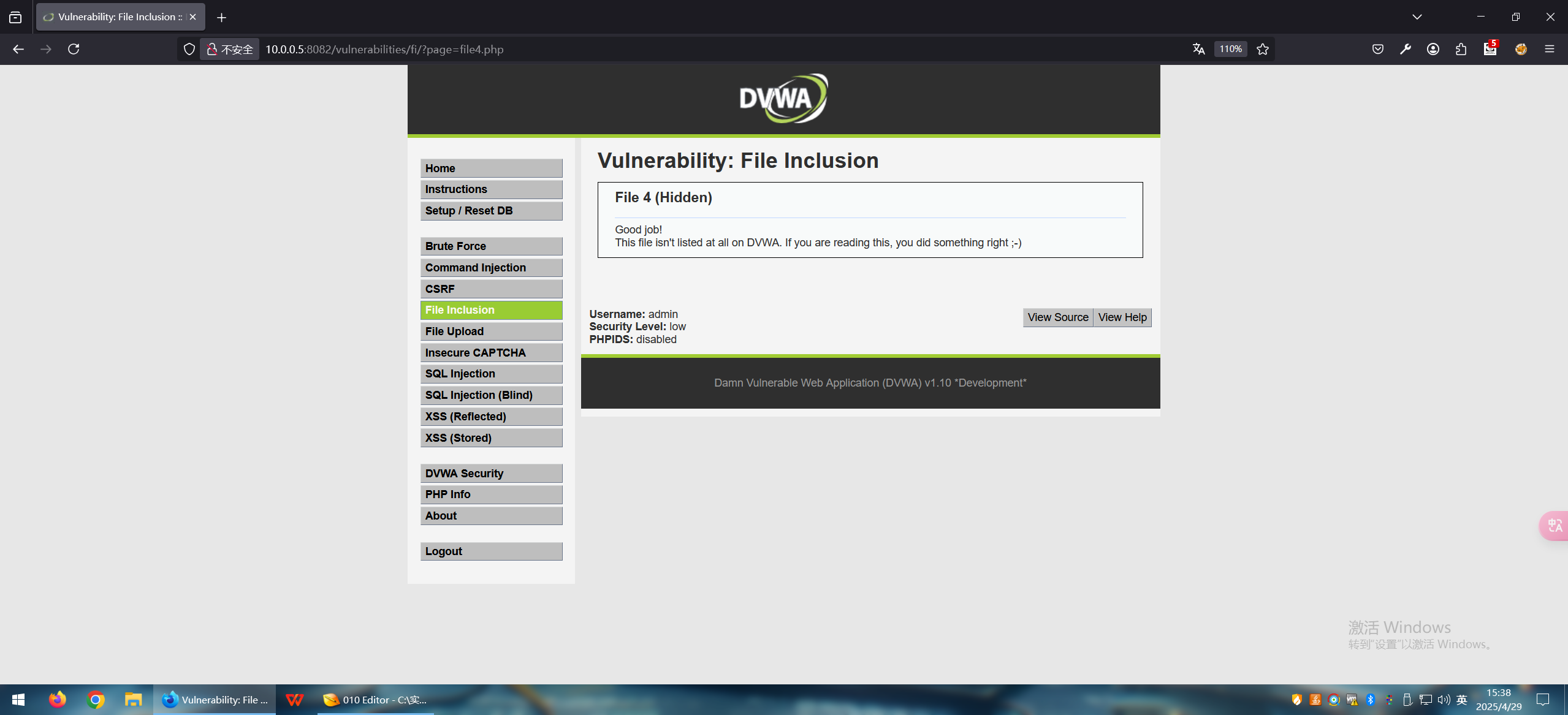Open the Firefox account profile icon
This screenshot has height=715, width=1568.
point(1433,49)
